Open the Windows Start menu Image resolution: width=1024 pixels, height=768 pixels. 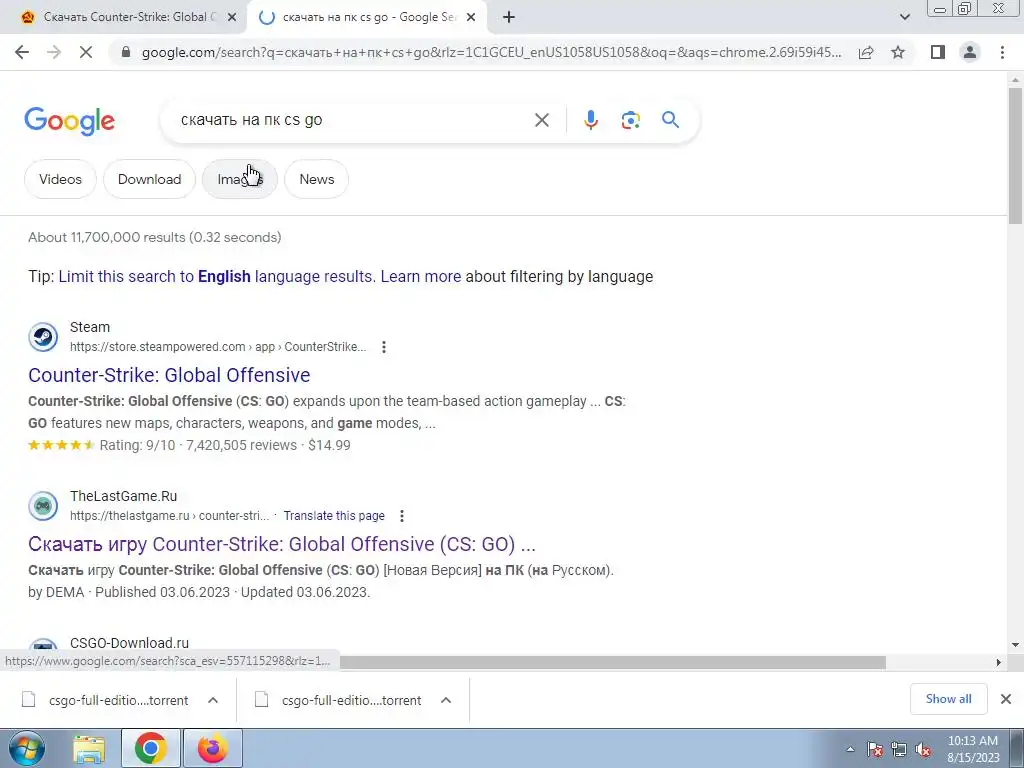26,748
